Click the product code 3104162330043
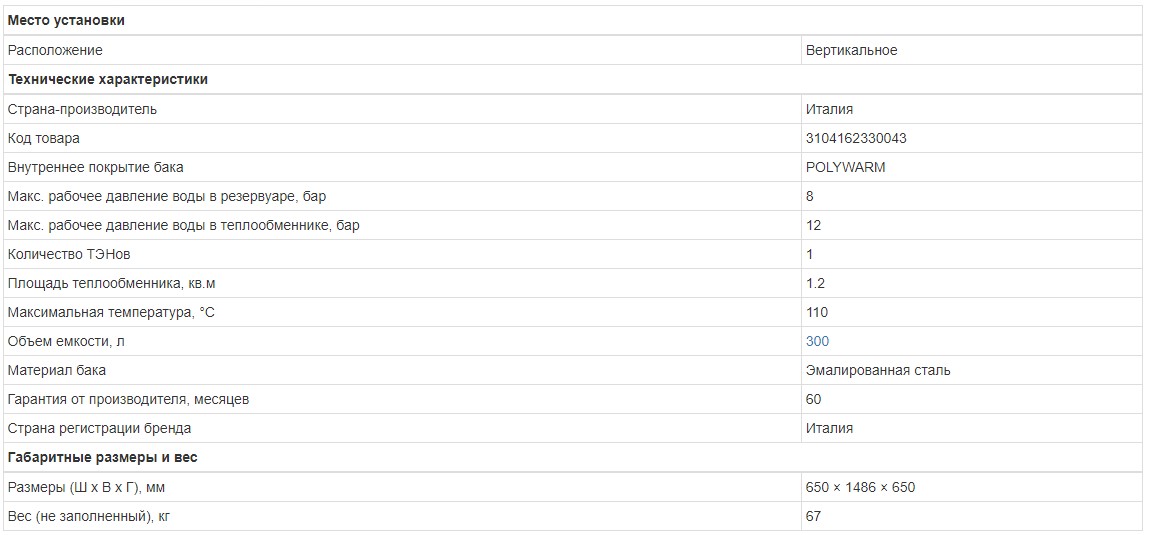Screen dimensions: 1151x535 coord(856,138)
